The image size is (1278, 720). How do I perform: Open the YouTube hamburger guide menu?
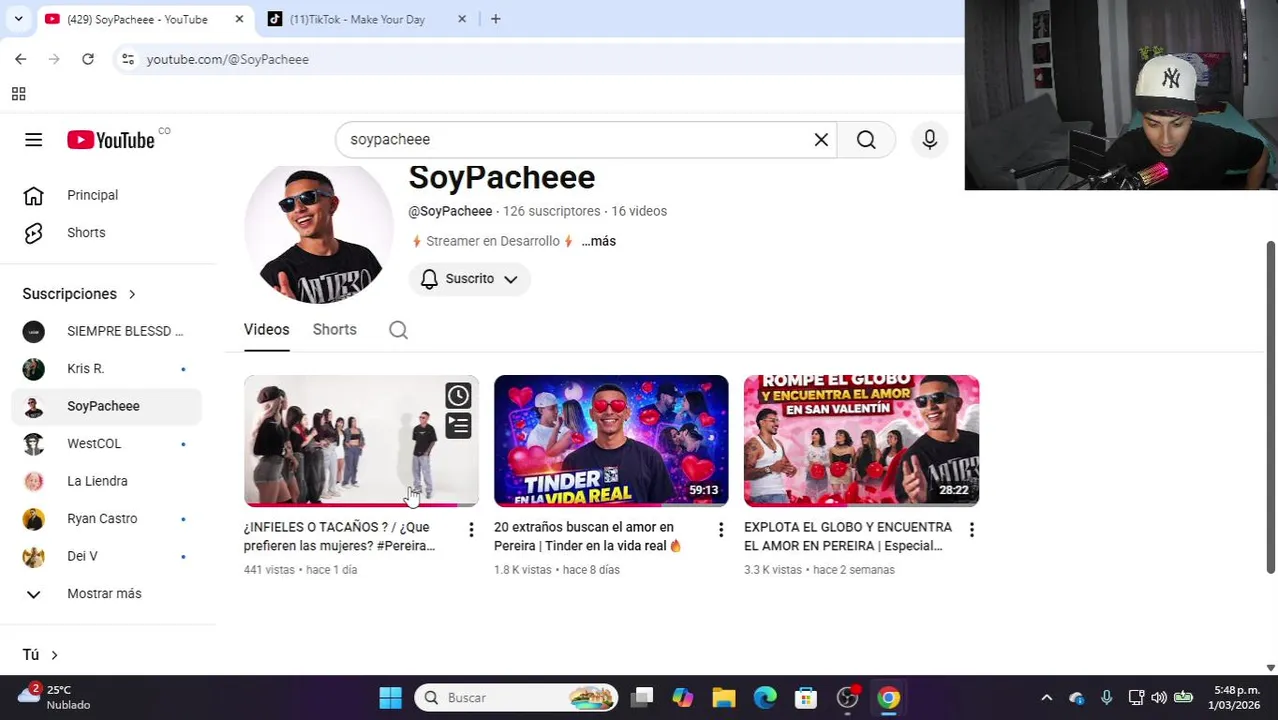33,140
